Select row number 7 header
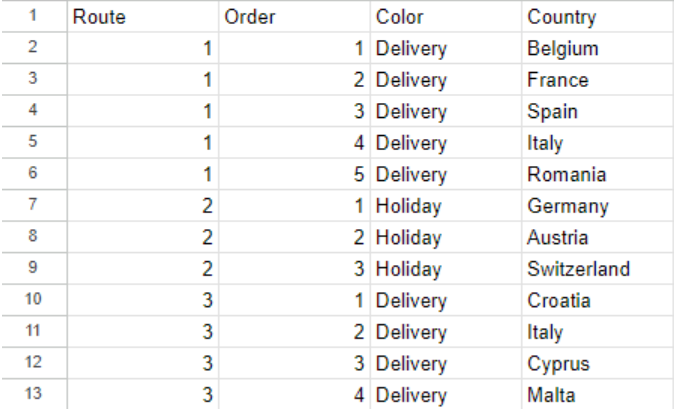 pyautogui.click(x=32, y=207)
